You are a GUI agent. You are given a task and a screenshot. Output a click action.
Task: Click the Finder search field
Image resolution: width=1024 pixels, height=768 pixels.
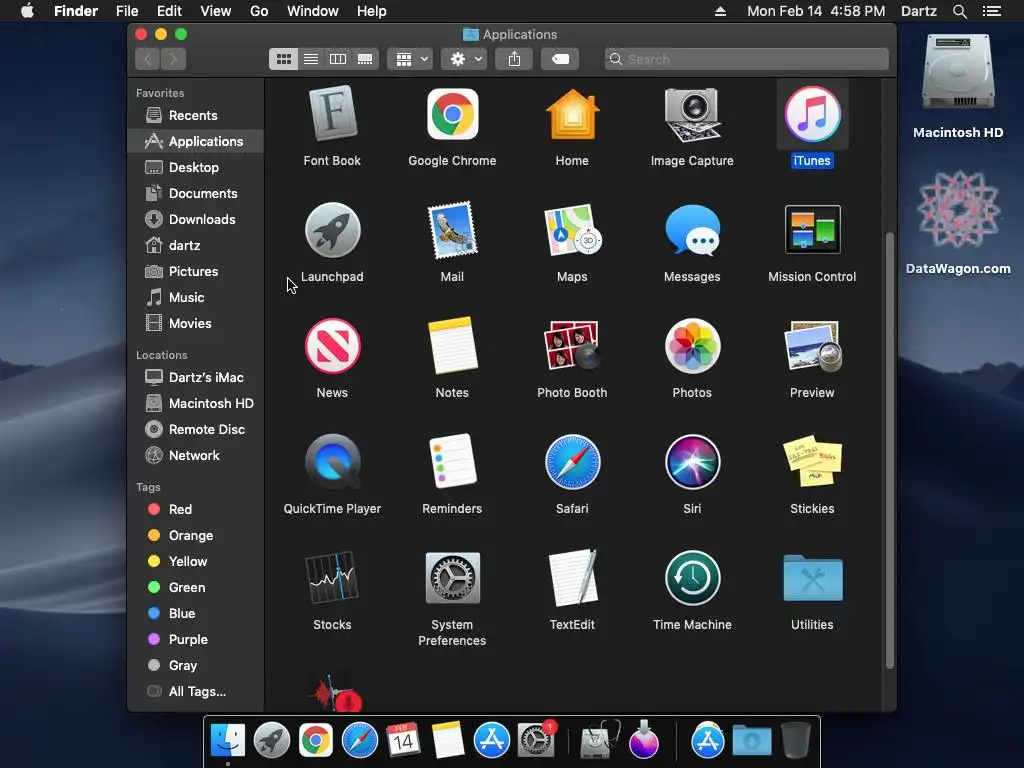pyautogui.click(x=746, y=59)
